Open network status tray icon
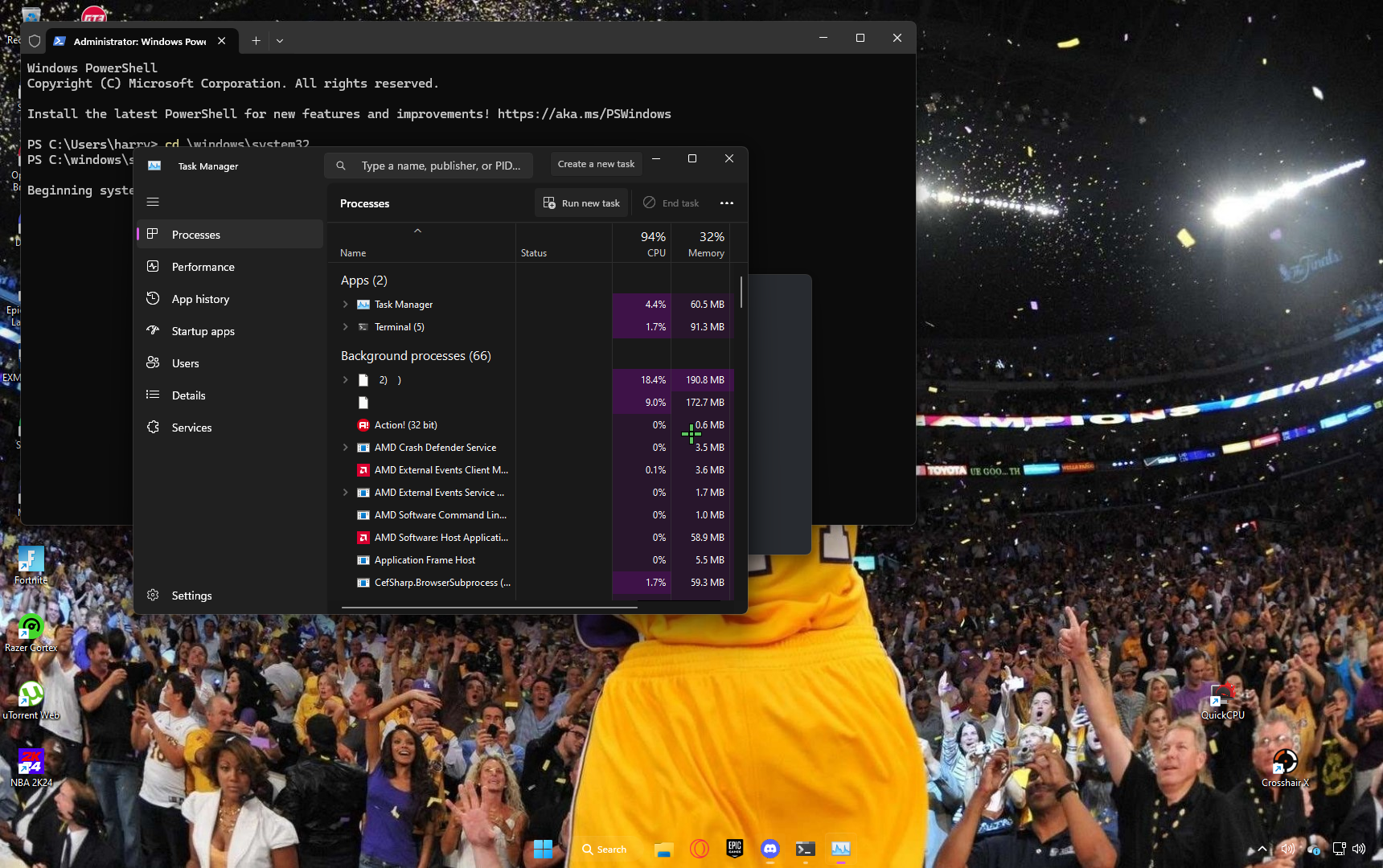 [x=1339, y=849]
